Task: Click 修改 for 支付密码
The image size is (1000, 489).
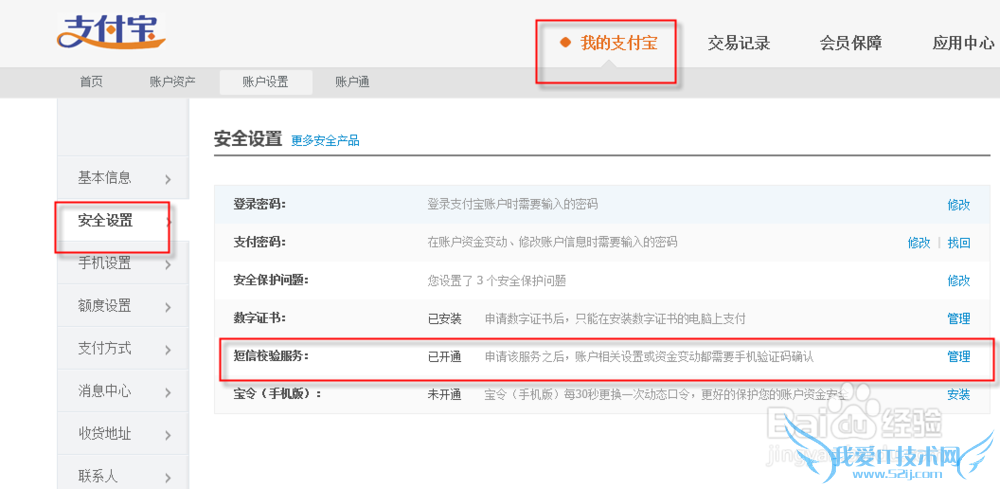Action: coord(919,242)
